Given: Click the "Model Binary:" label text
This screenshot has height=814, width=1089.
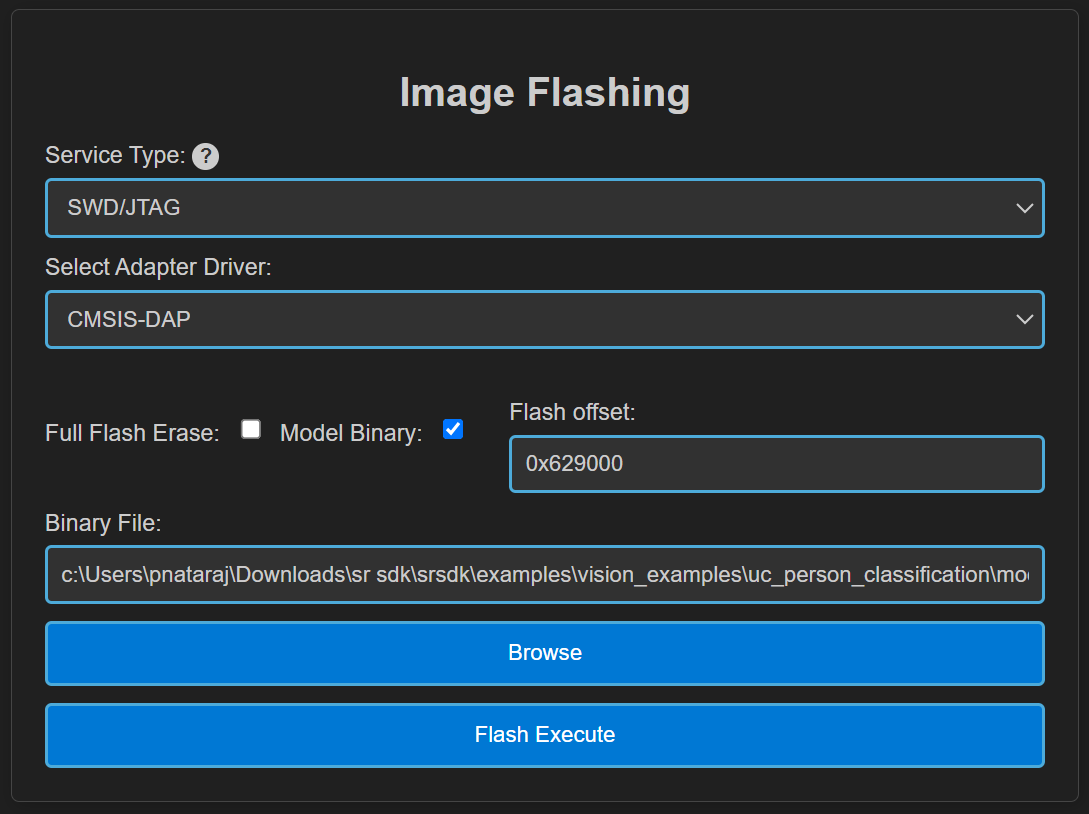Looking at the screenshot, I should (x=351, y=433).
